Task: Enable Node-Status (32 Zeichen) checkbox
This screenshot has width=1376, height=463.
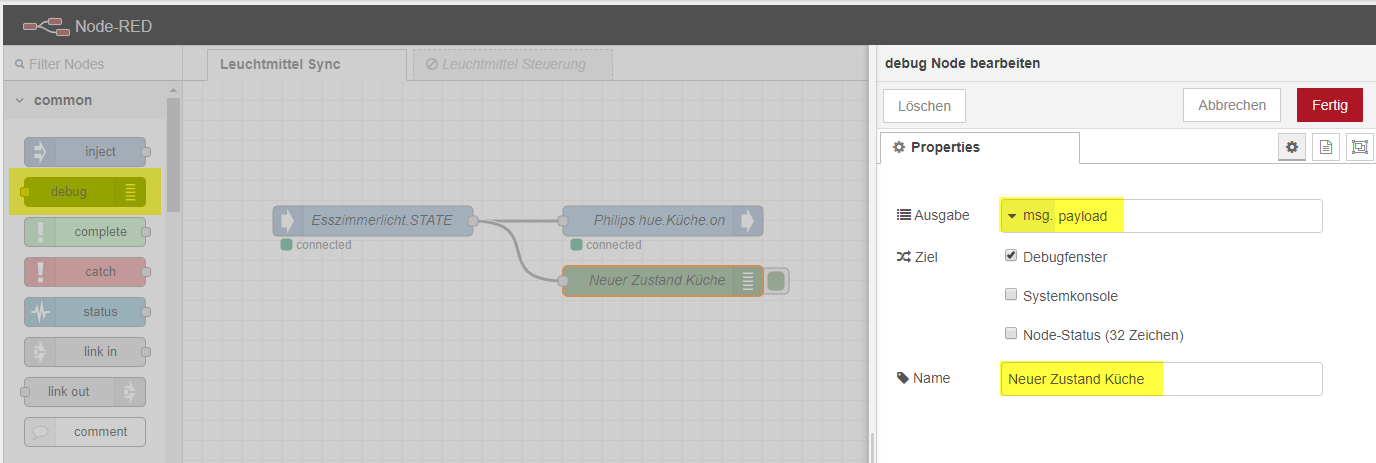Action: (1010, 334)
